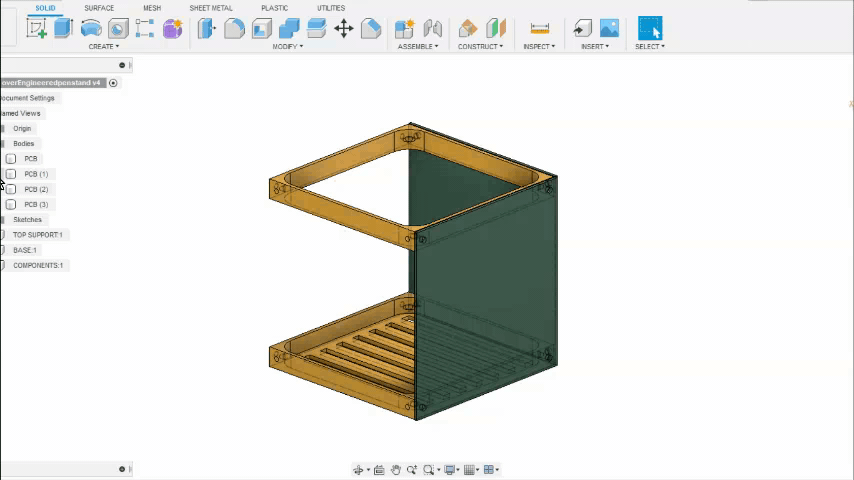Click the Create Sketch tool icon
854x480 pixels.
pos(36,28)
